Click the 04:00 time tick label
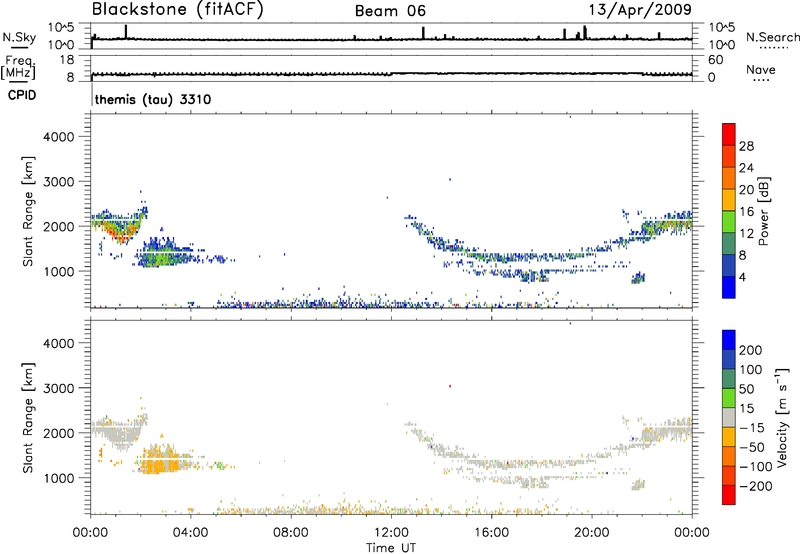 [191, 533]
